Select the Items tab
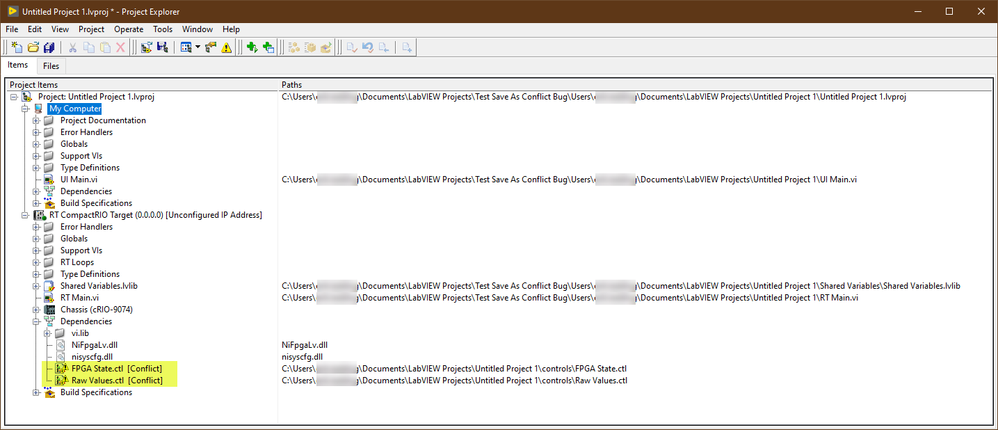 pos(18,65)
